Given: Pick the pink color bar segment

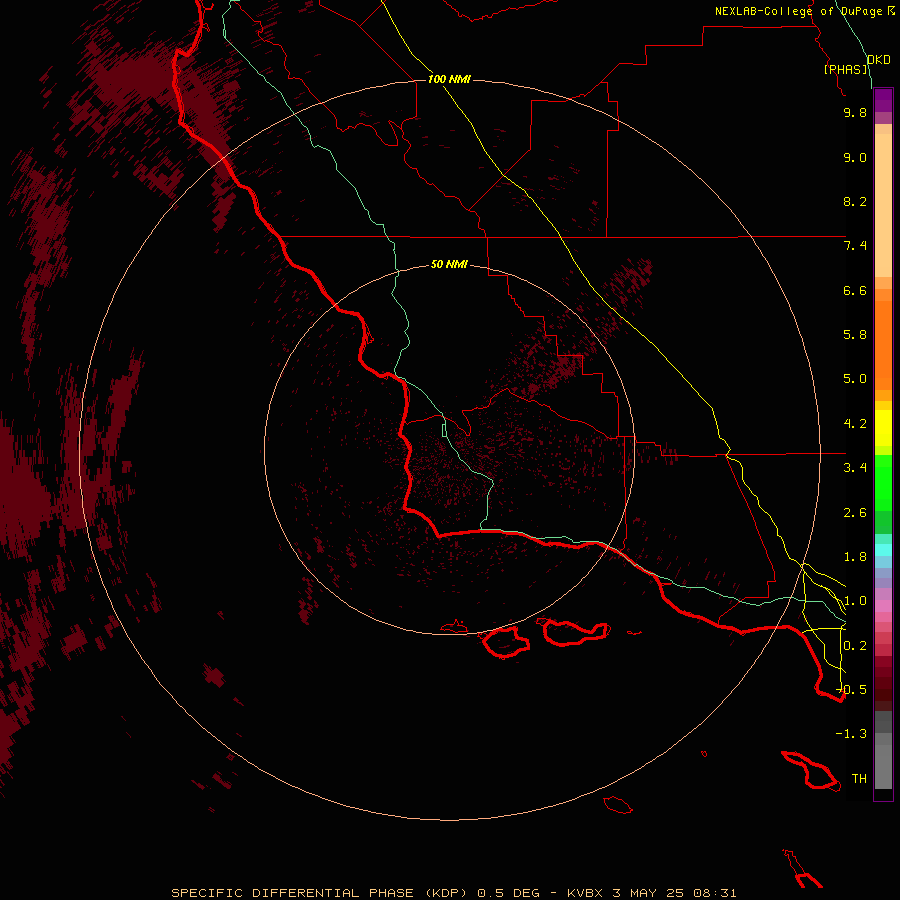Looking at the screenshot, I should pos(883,606).
